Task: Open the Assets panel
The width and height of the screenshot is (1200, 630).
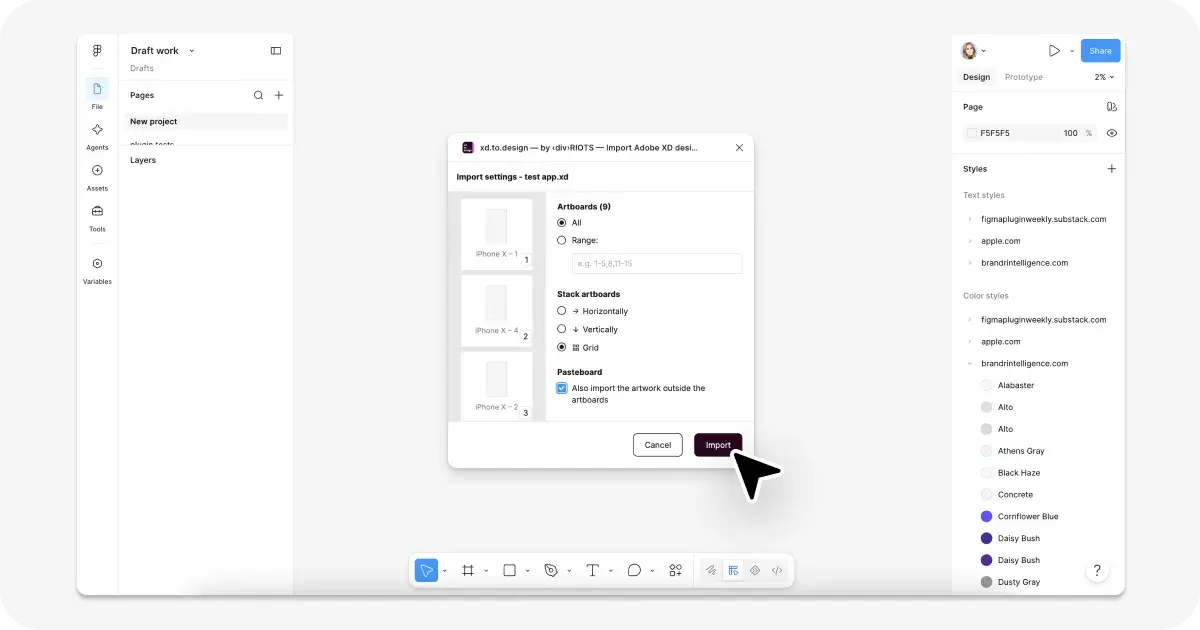Action: coord(97,176)
